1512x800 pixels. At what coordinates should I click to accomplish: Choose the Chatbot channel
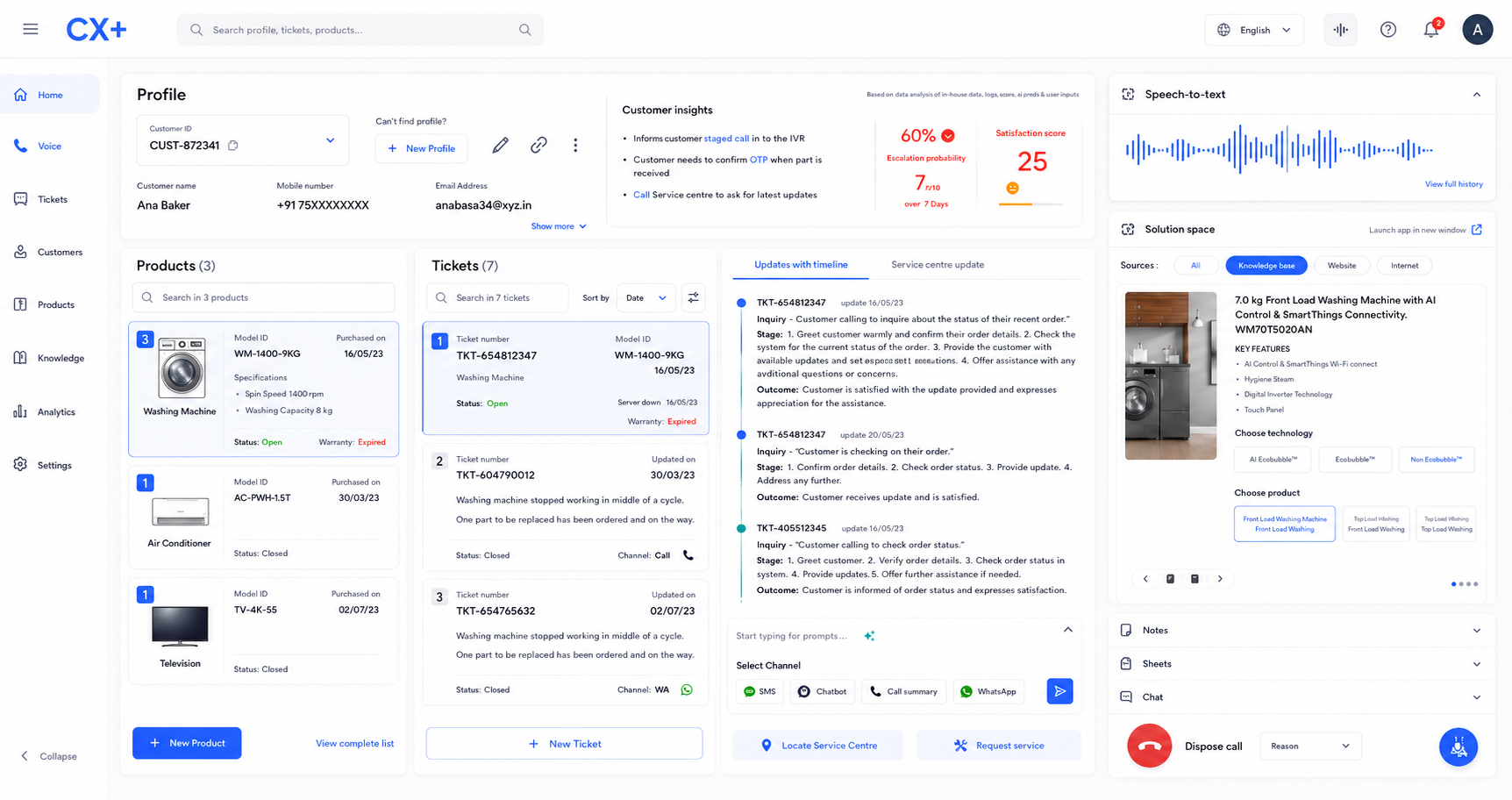coord(823,692)
